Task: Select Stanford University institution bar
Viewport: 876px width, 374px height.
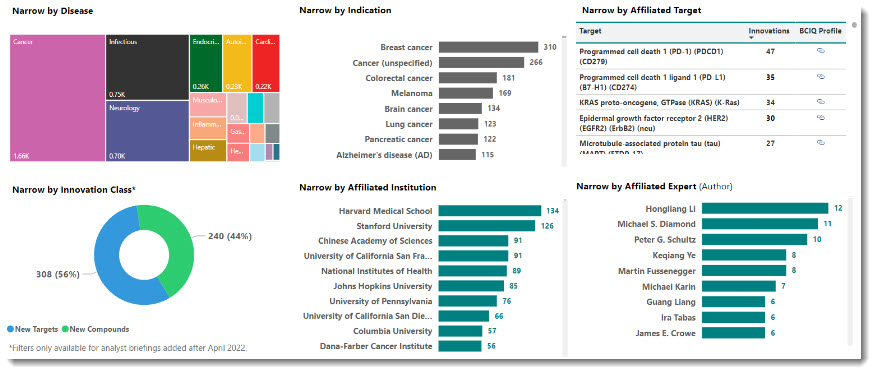Action: click(x=488, y=226)
